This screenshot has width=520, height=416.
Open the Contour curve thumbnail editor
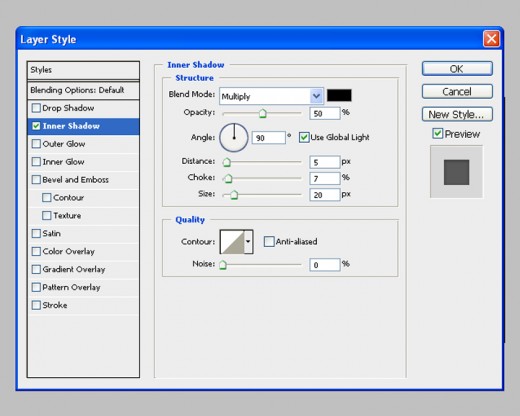(x=232, y=242)
